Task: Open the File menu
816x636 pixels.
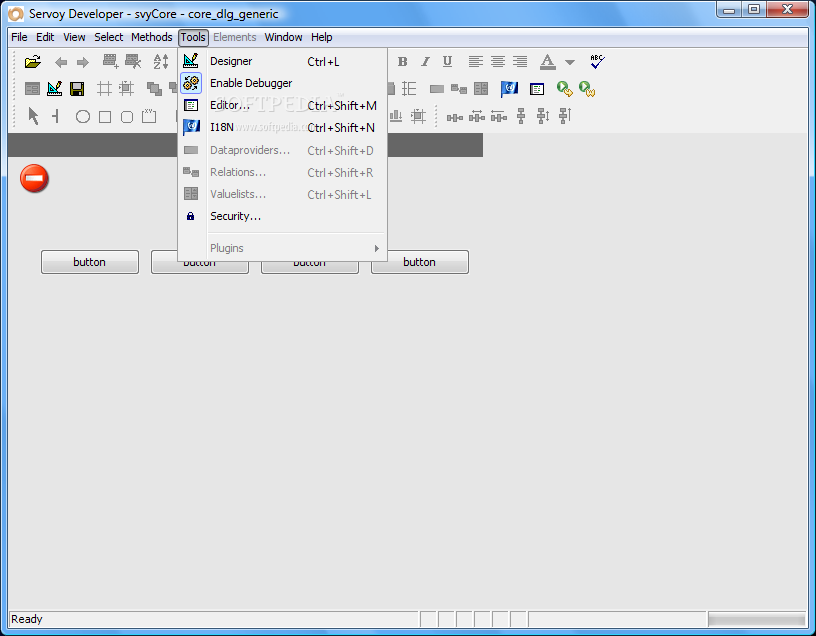Action: point(19,37)
